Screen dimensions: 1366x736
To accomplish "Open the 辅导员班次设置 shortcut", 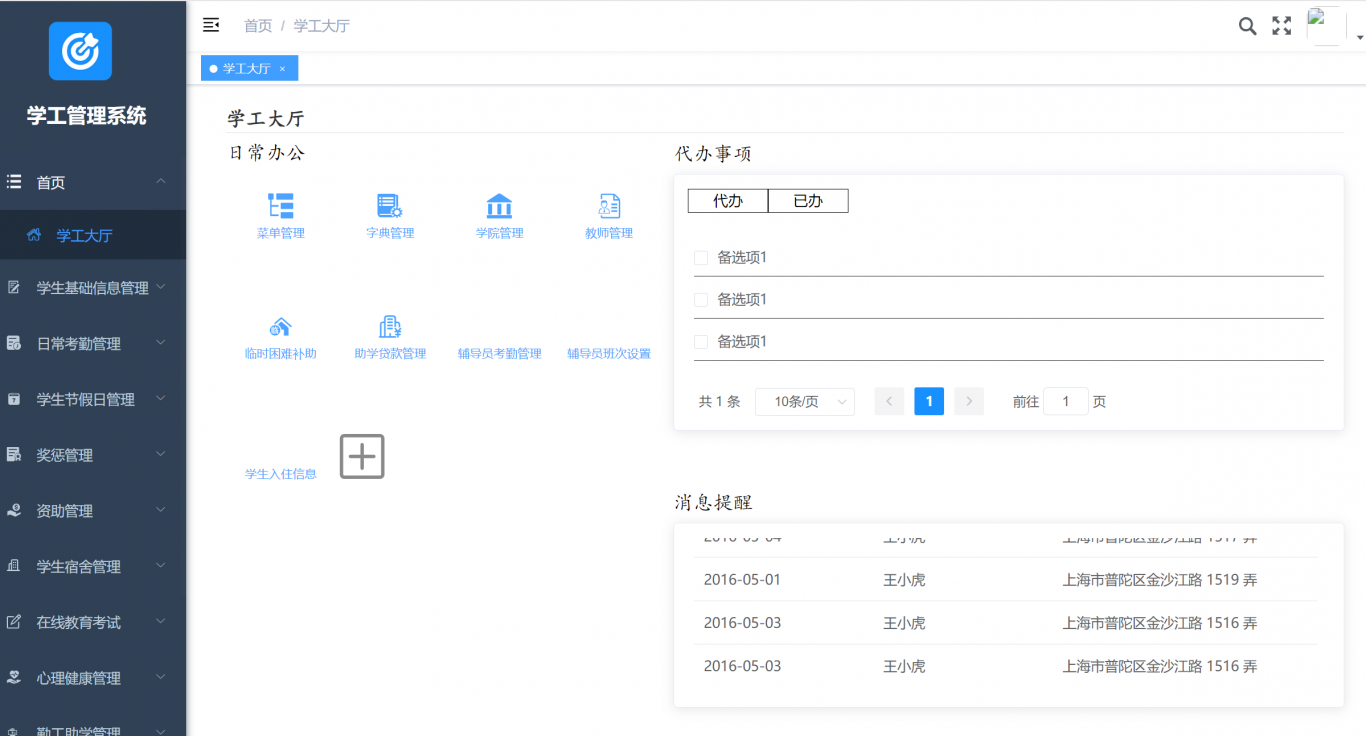I will tap(609, 354).
